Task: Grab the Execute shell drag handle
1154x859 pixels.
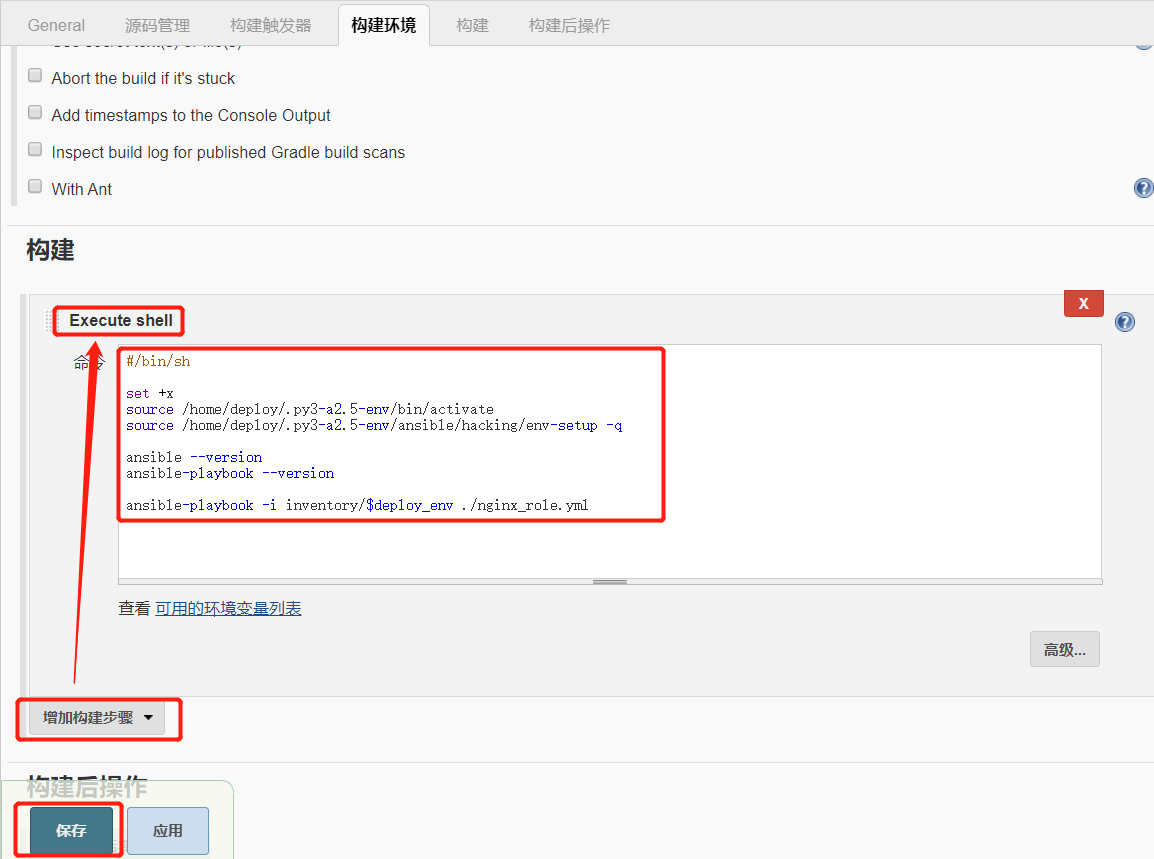Action: coord(50,320)
